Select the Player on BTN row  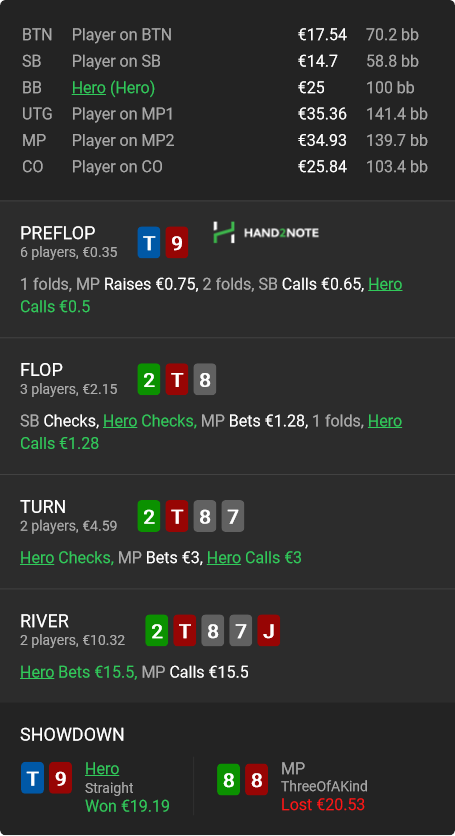tap(225, 35)
